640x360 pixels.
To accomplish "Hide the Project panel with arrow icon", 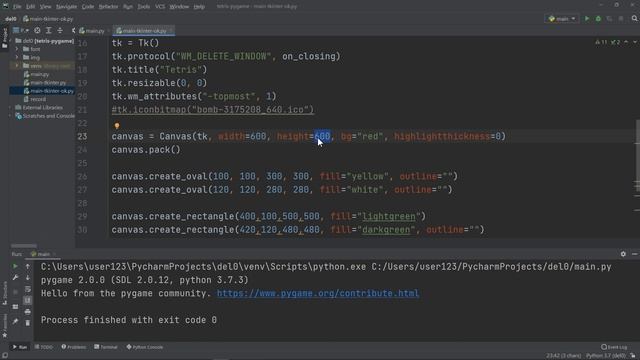I will coord(73,31).
